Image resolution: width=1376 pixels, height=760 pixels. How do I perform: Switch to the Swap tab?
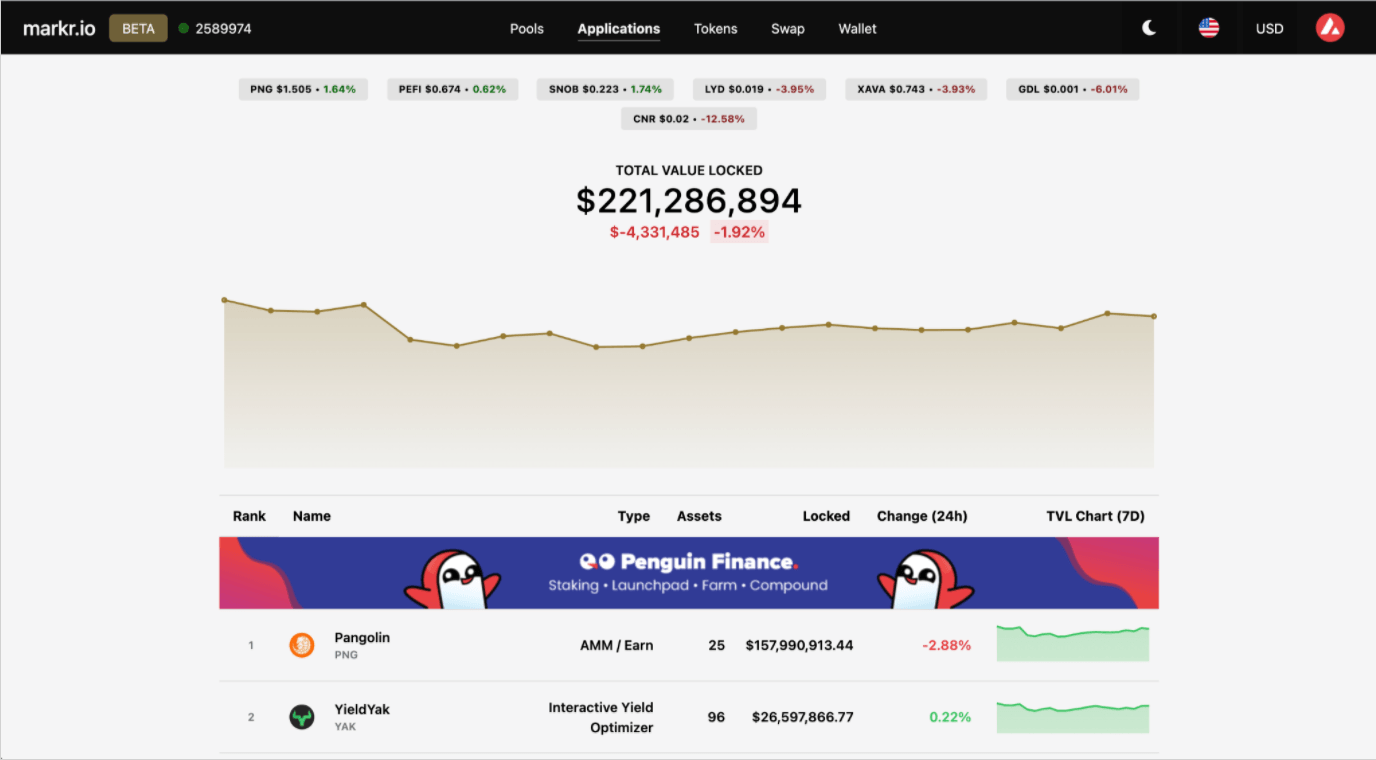788,28
